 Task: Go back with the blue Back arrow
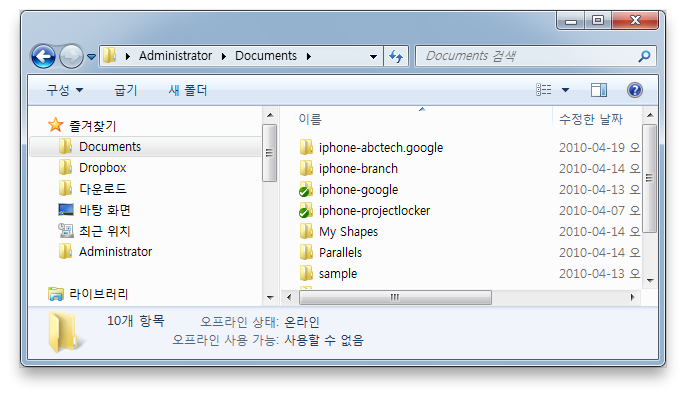click(43, 56)
